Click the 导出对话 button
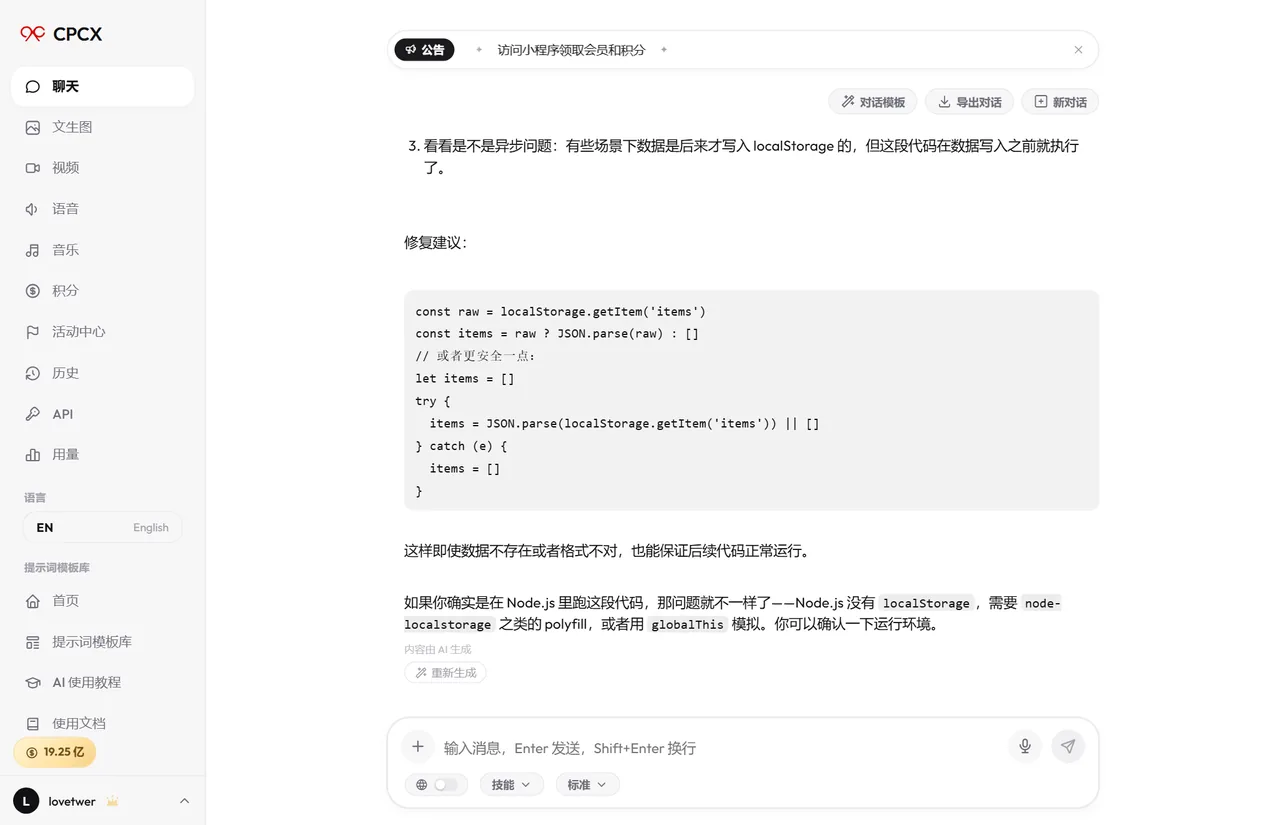Viewport: 1280px width, 825px height. pos(969,102)
